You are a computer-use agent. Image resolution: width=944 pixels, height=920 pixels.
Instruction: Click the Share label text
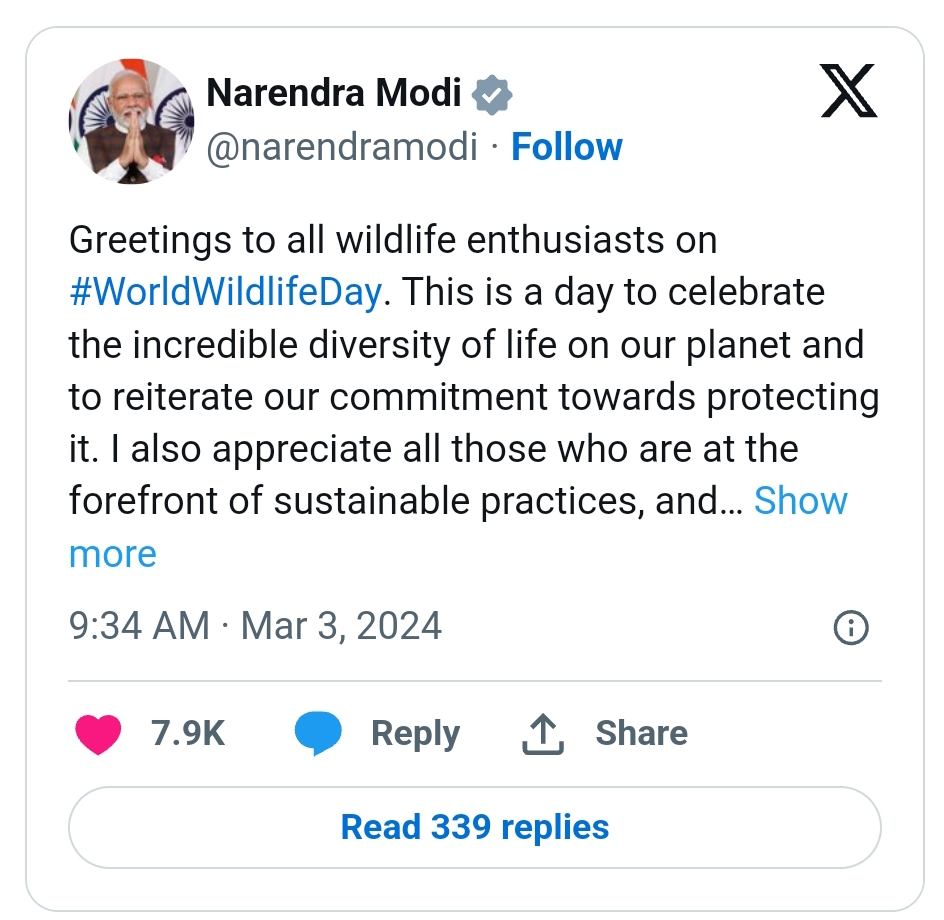(641, 733)
